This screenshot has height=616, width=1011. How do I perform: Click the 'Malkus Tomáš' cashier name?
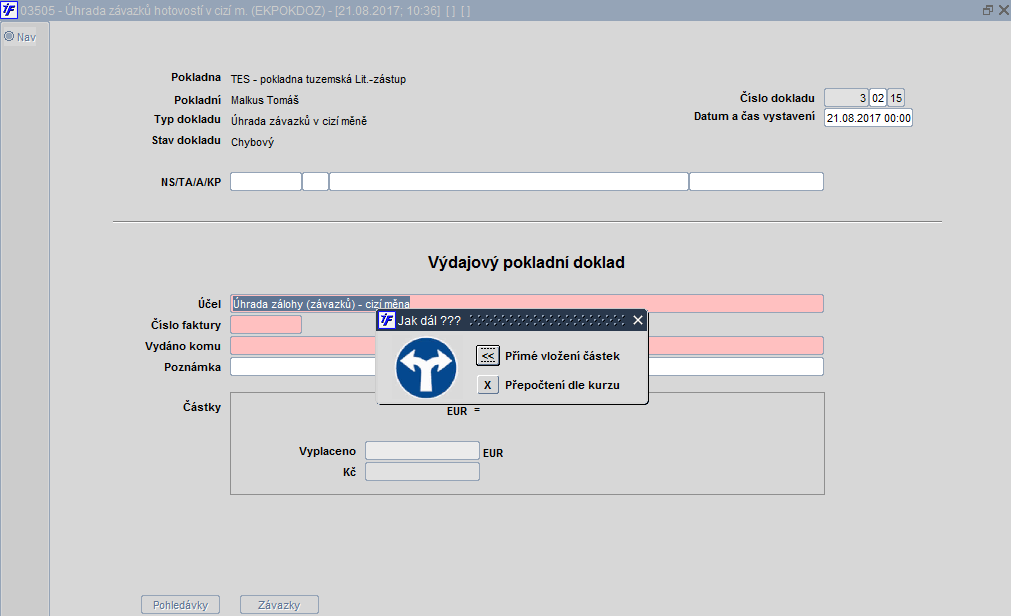(265, 100)
